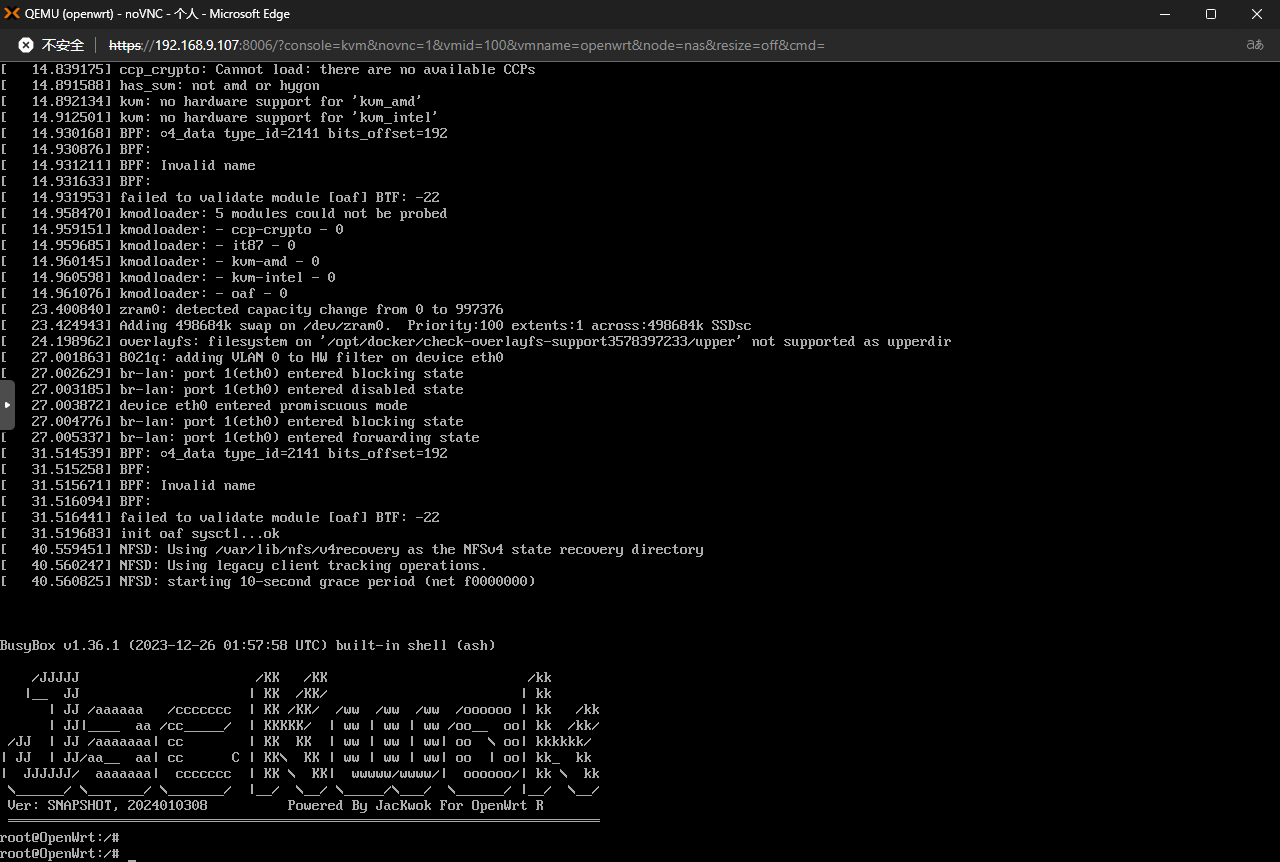The height and width of the screenshot is (862, 1280).
Task: Click the 'failed to validate module' line at 31.516441
Action: pos(220,518)
